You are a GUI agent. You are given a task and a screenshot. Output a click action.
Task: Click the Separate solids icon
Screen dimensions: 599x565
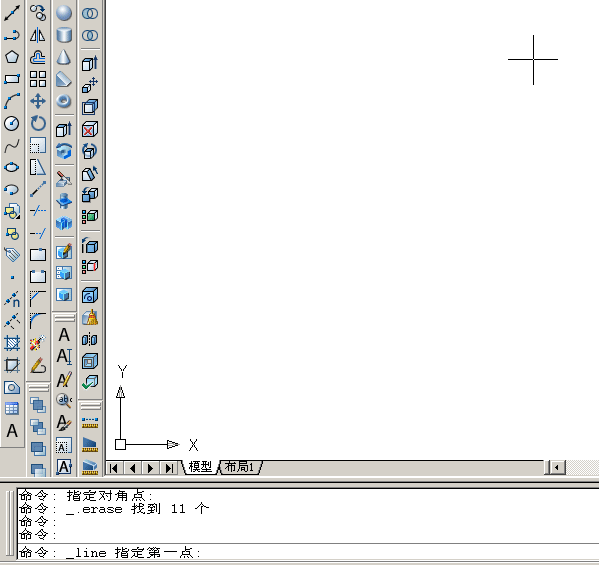coord(90,339)
